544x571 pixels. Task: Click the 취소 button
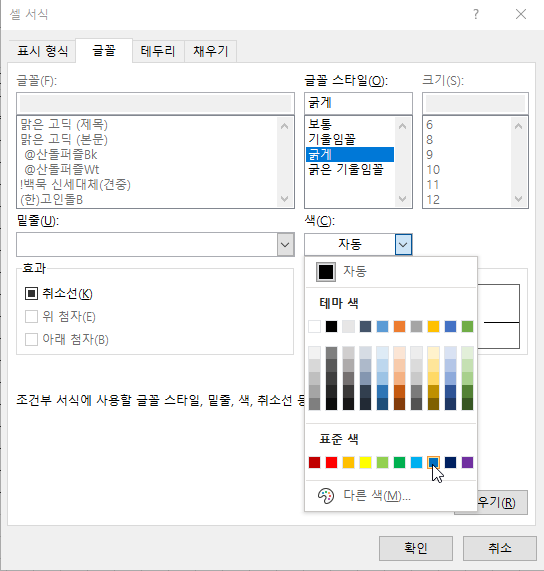click(500, 548)
